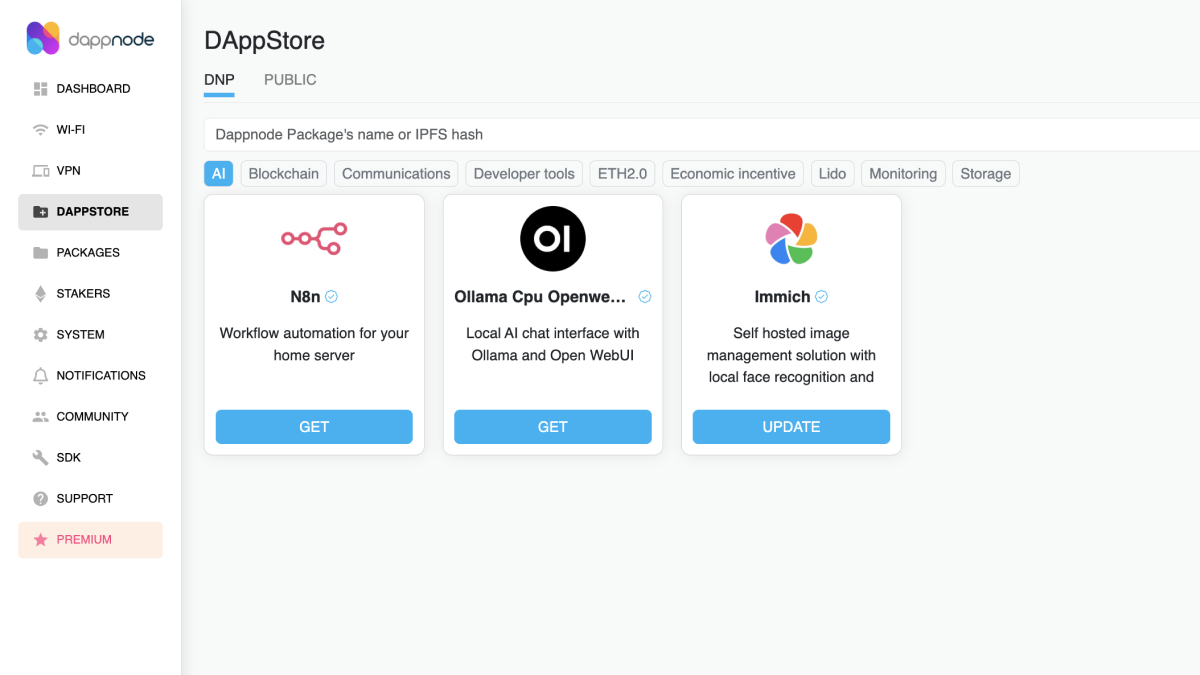Toggle the Storage category filter
The height and width of the screenshot is (675, 1200).
click(985, 173)
